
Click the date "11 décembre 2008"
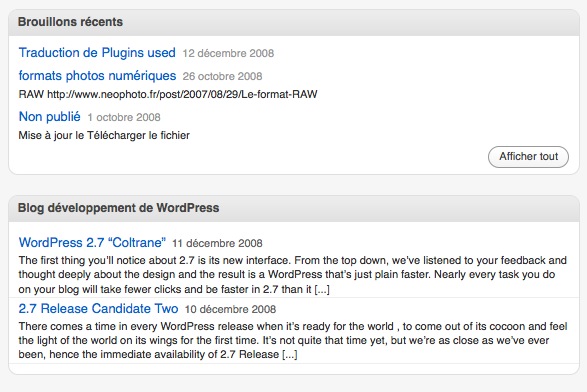point(217,243)
